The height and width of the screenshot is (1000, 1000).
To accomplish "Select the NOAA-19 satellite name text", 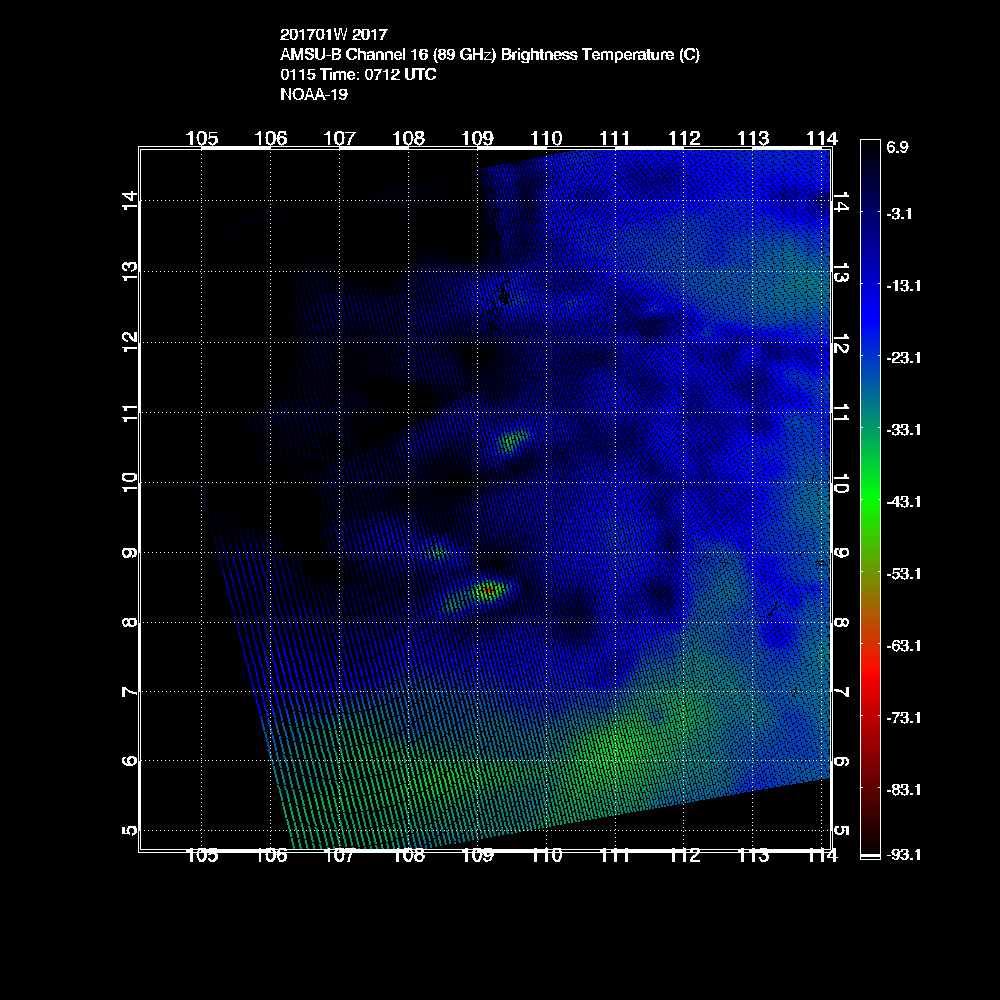I will coord(314,94).
